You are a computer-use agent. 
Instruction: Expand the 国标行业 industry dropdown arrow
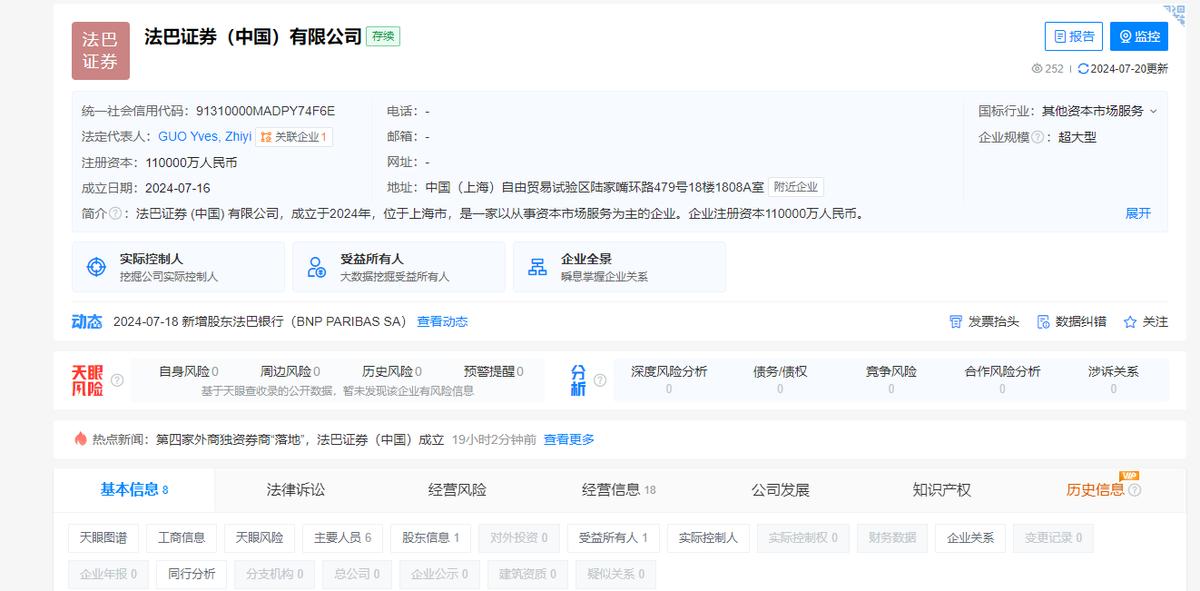(1153, 112)
